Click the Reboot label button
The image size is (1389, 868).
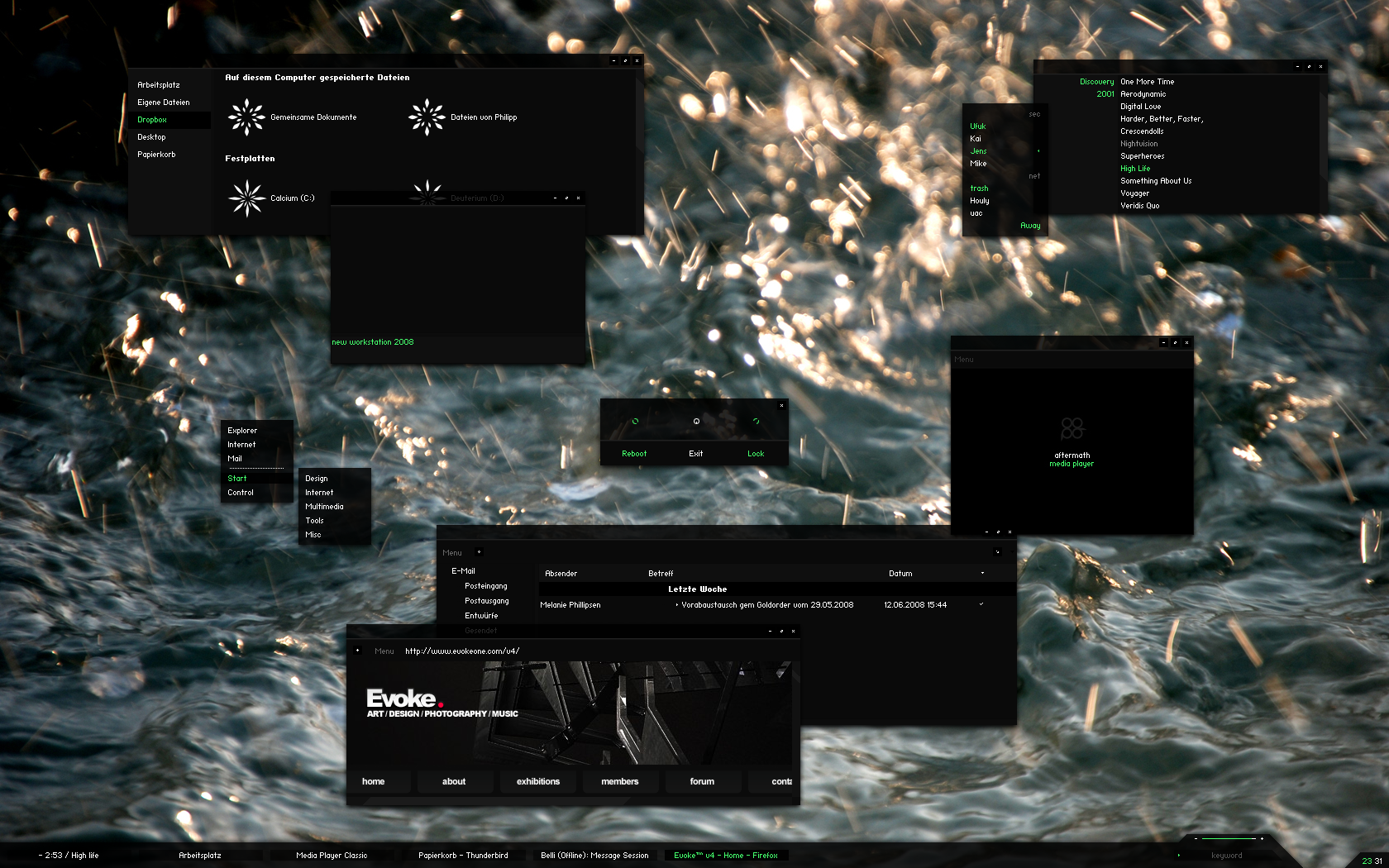[634, 454]
